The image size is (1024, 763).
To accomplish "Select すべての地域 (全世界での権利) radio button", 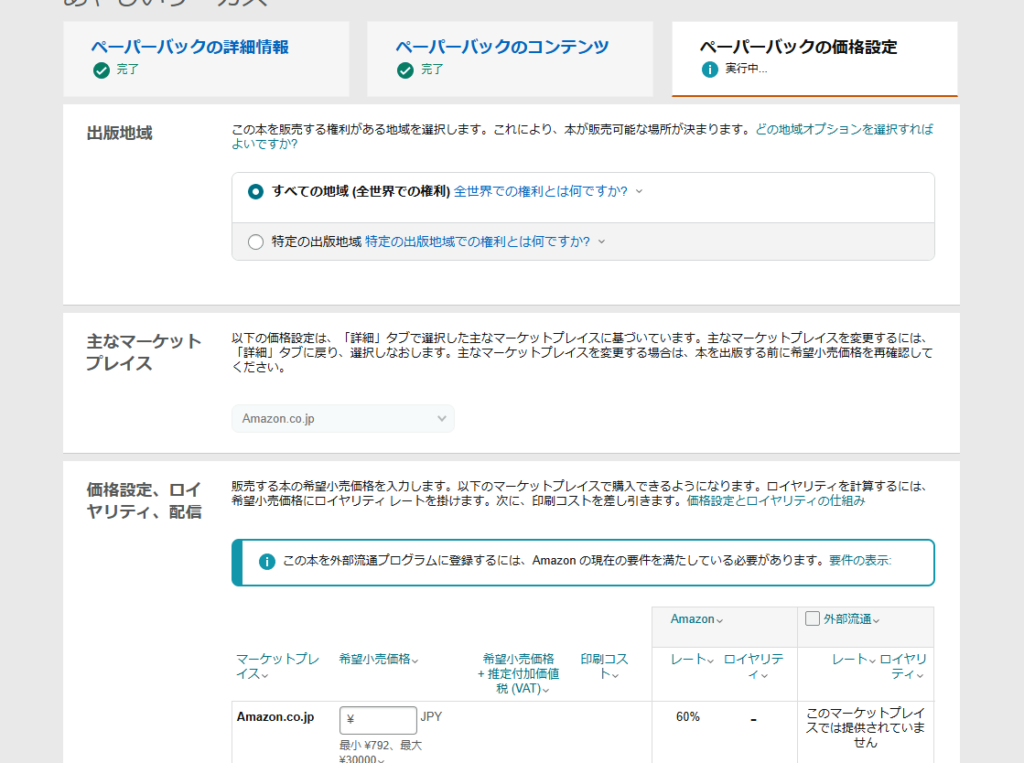I will (255, 191).
